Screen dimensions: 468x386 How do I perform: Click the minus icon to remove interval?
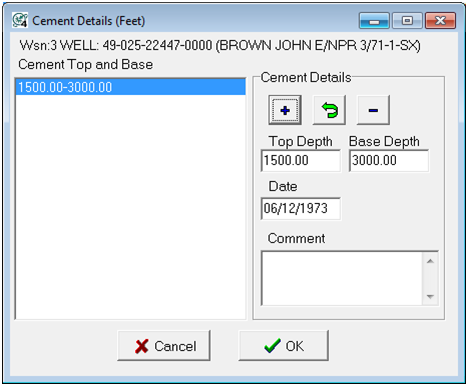click(373, 110)
